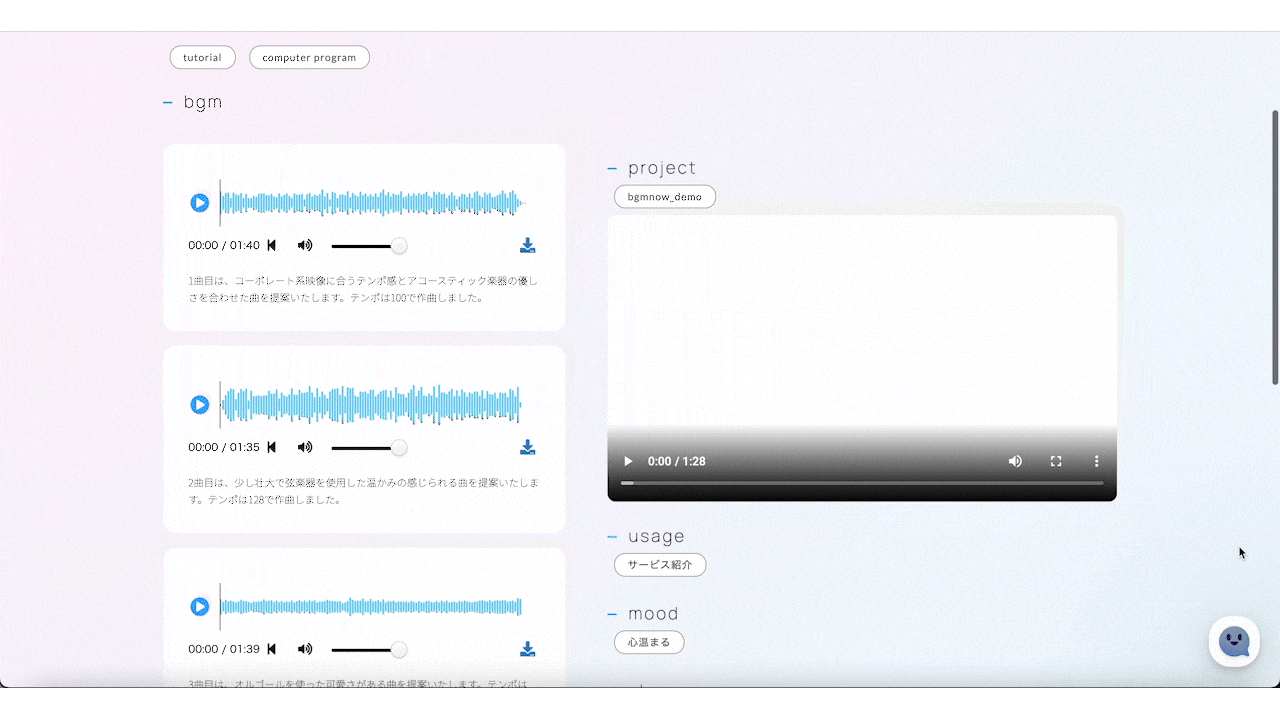Play the second bgm track
The image size is (1280, 720).
click(200, 405)
